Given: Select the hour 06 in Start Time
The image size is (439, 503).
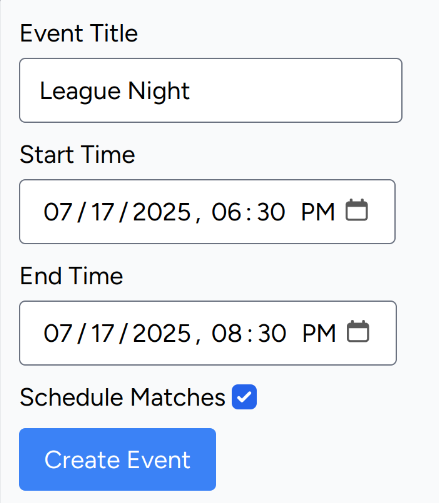Looking at the screenshot, I should [226, 212].
